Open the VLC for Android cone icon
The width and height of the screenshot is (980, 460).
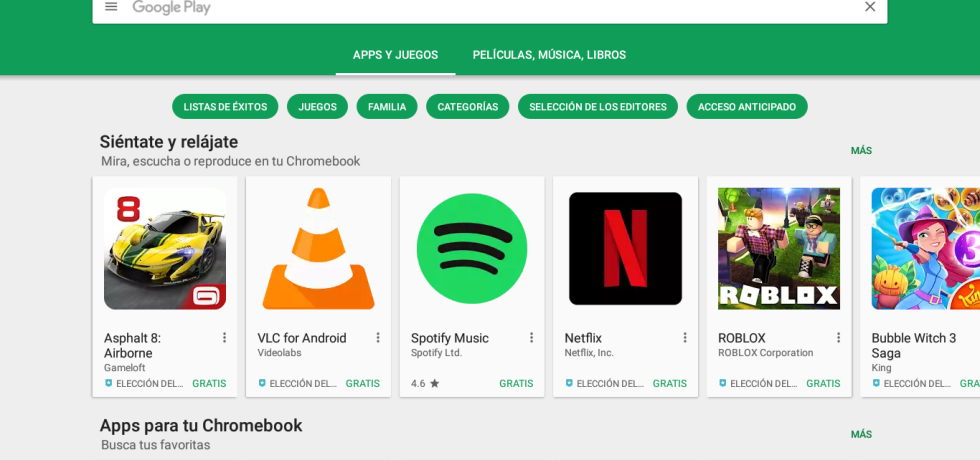[x=318, y=249]
